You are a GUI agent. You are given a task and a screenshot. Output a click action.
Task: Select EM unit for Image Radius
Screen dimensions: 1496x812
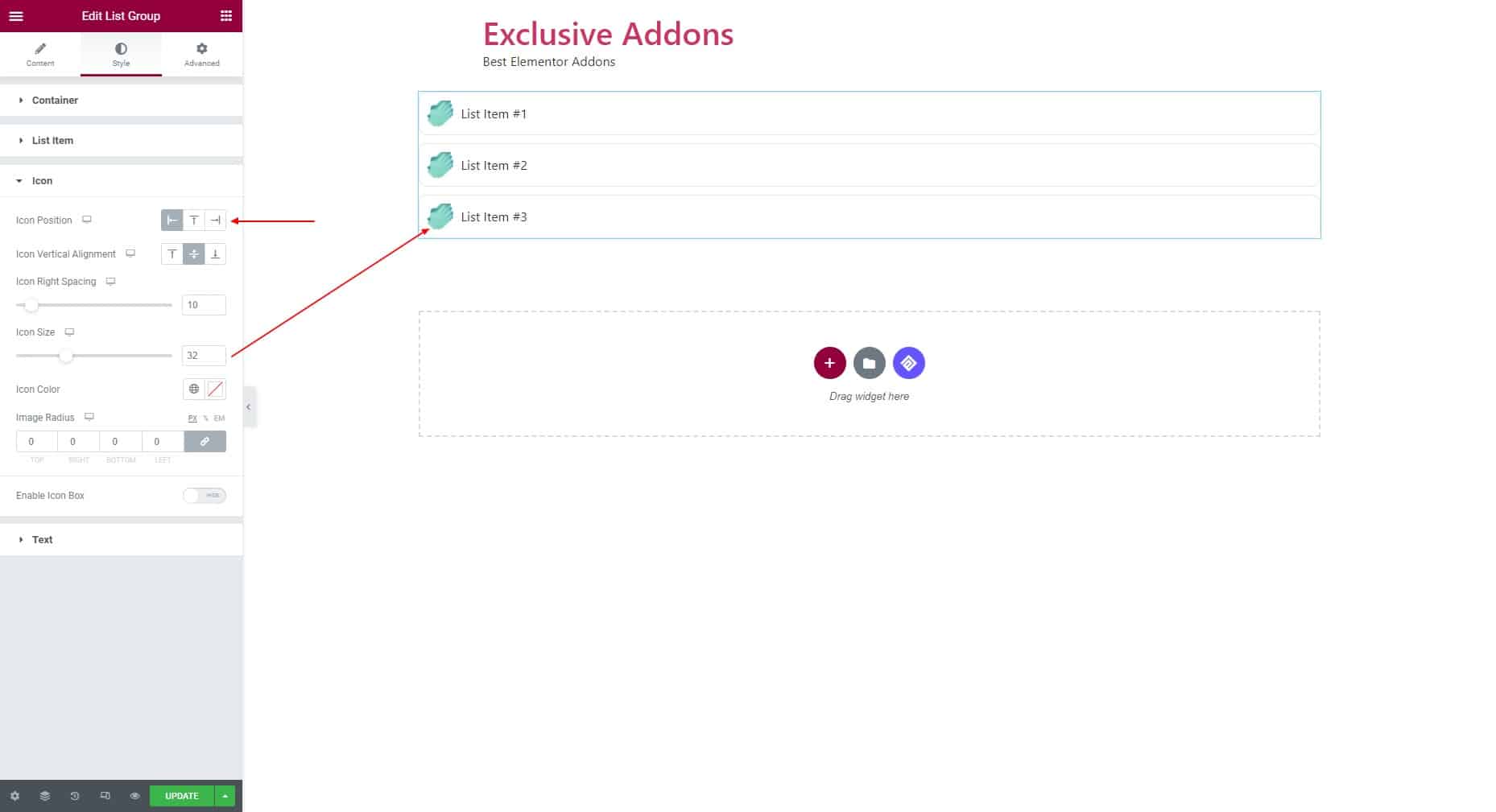(219, 418)
